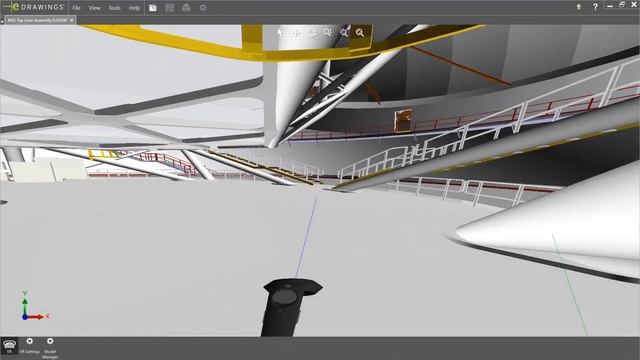This screenshot has height=360, width=640.
Task: Open VR Settings in the bottom bar
Action: [30, 346]
